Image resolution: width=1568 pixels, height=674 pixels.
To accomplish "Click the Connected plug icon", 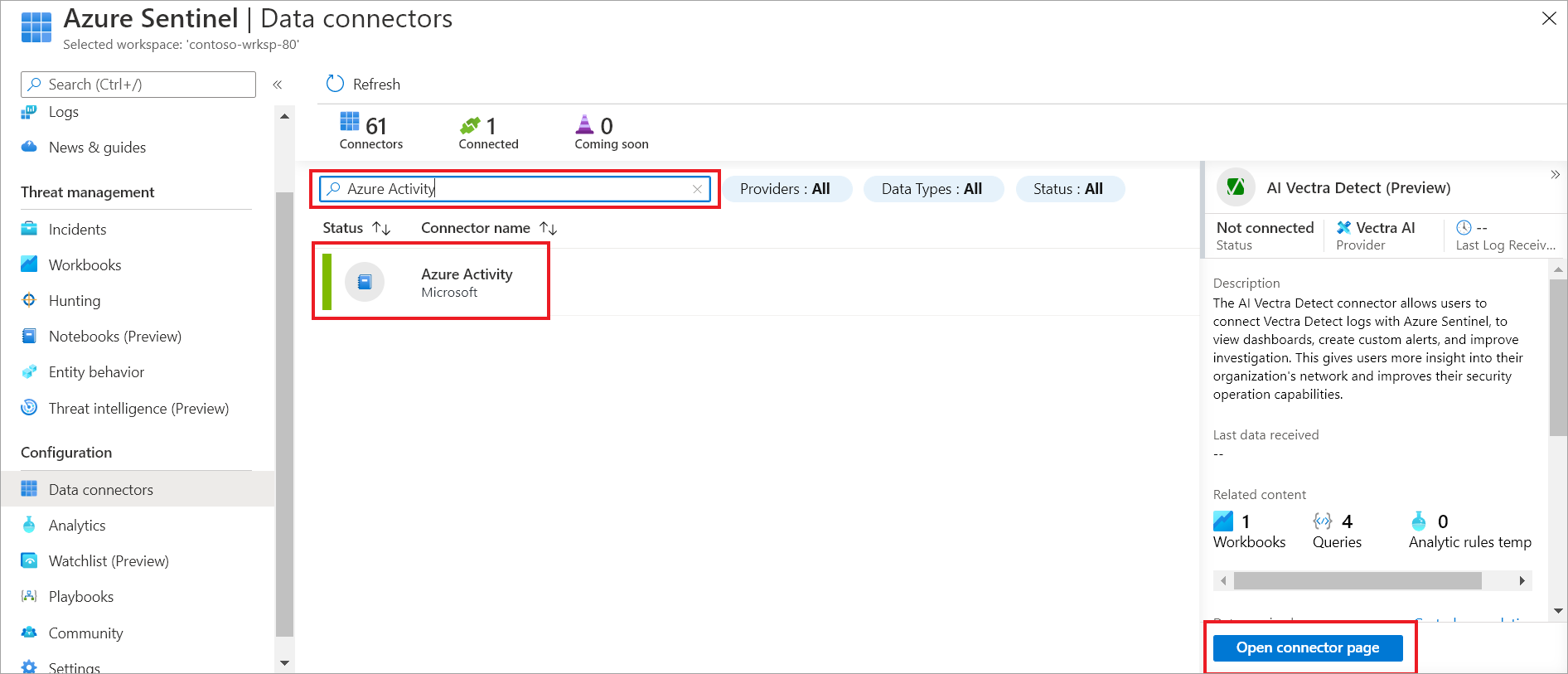I will coord(470,125).
